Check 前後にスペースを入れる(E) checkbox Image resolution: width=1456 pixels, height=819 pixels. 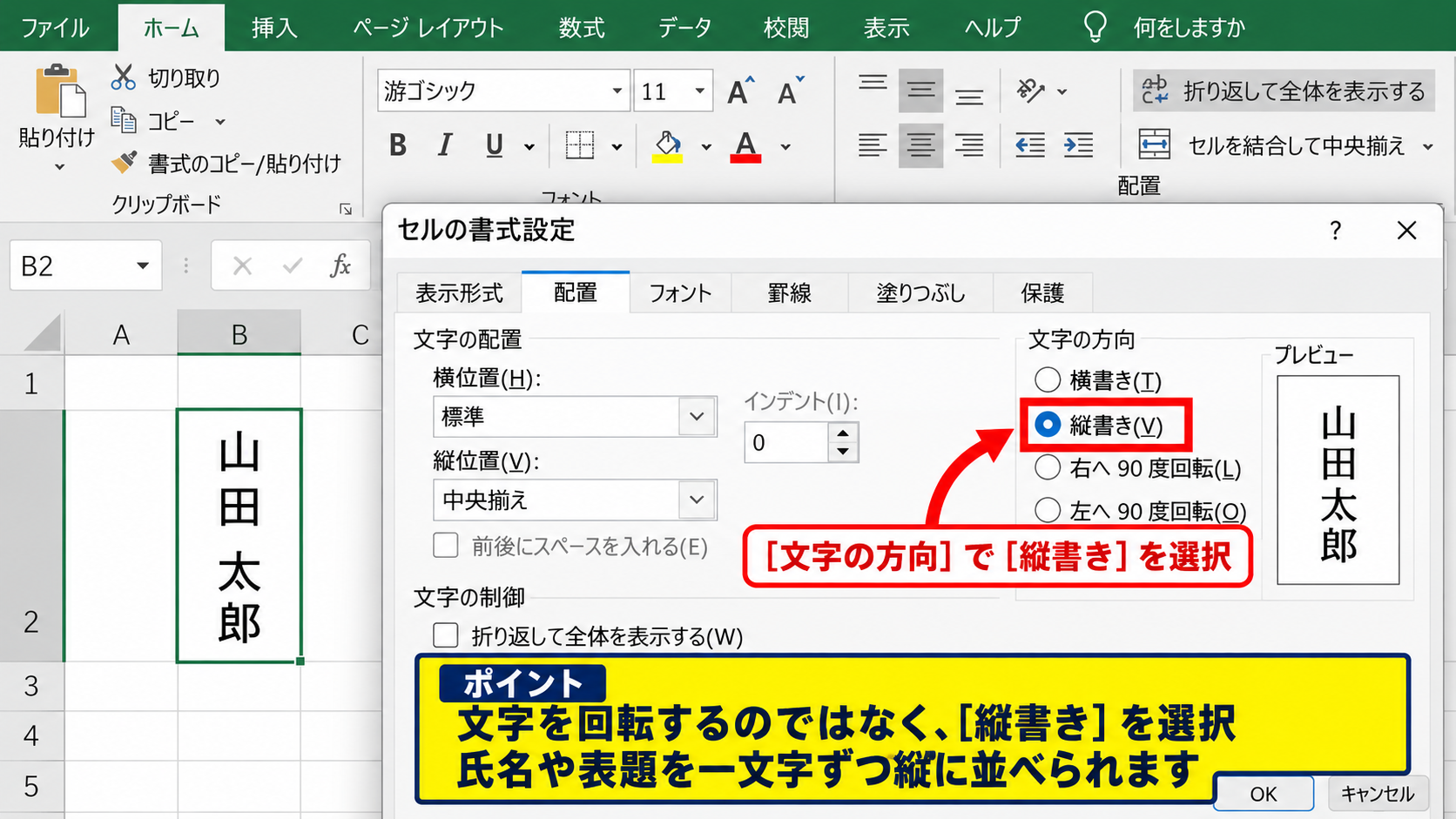coord(446,546)
